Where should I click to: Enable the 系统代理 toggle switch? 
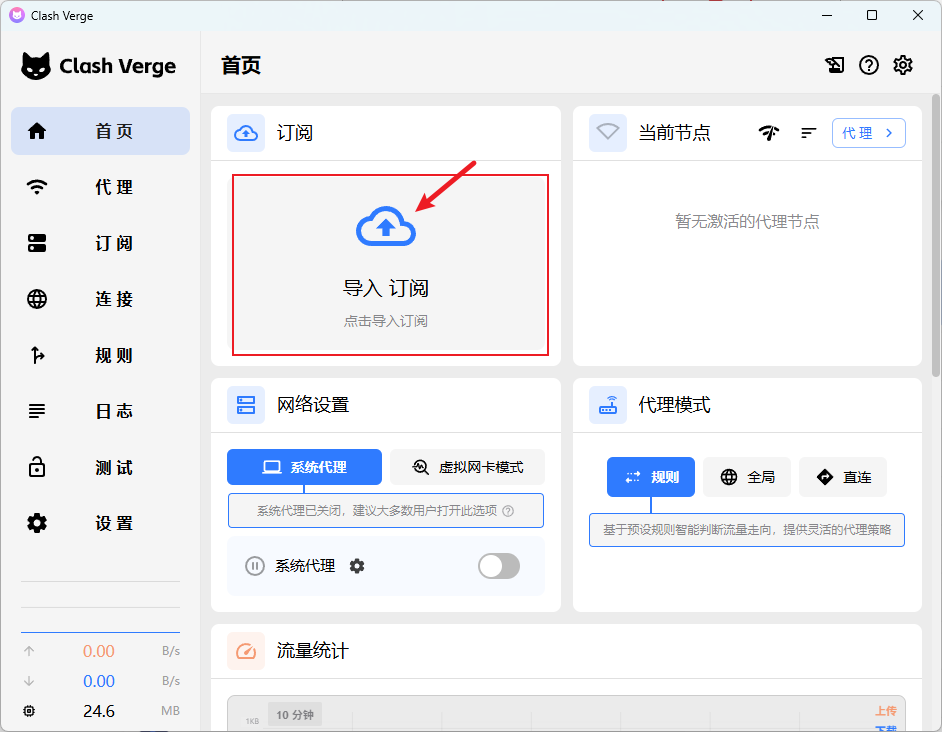click(499, 566)
